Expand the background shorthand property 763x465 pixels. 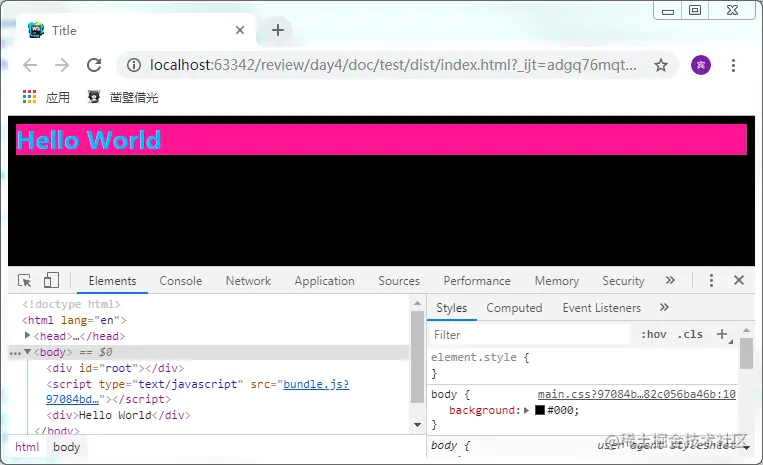point(527,411)
